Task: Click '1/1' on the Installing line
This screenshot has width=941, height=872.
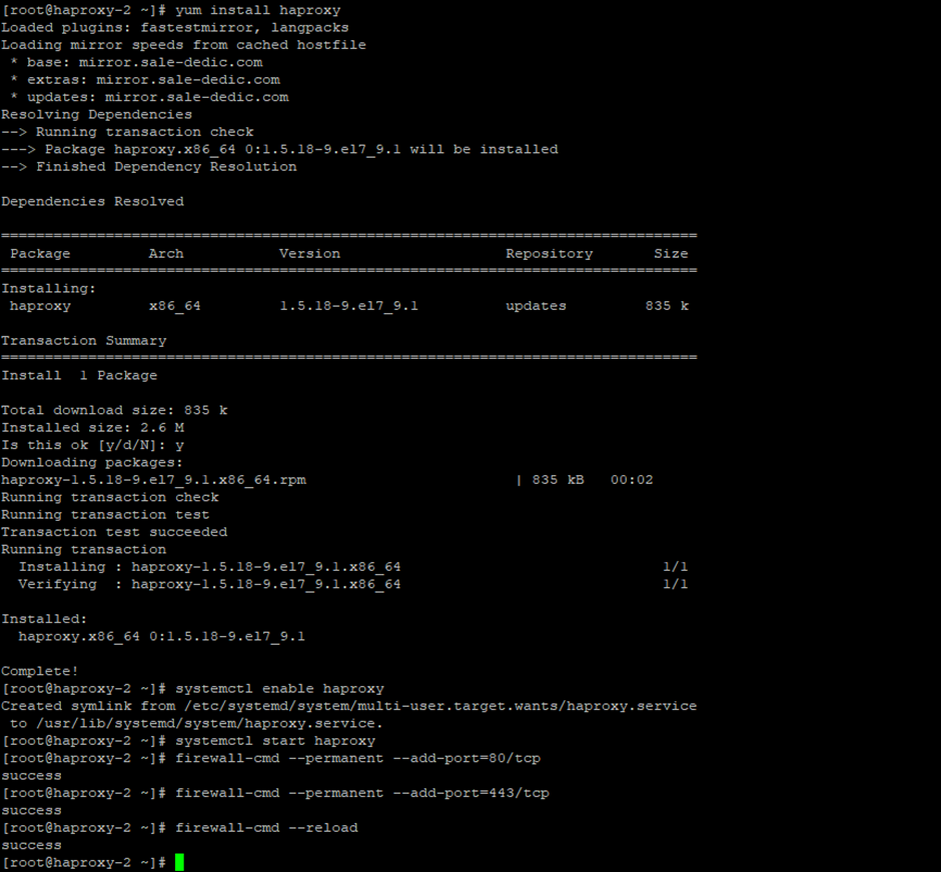Action: point(675,567)
